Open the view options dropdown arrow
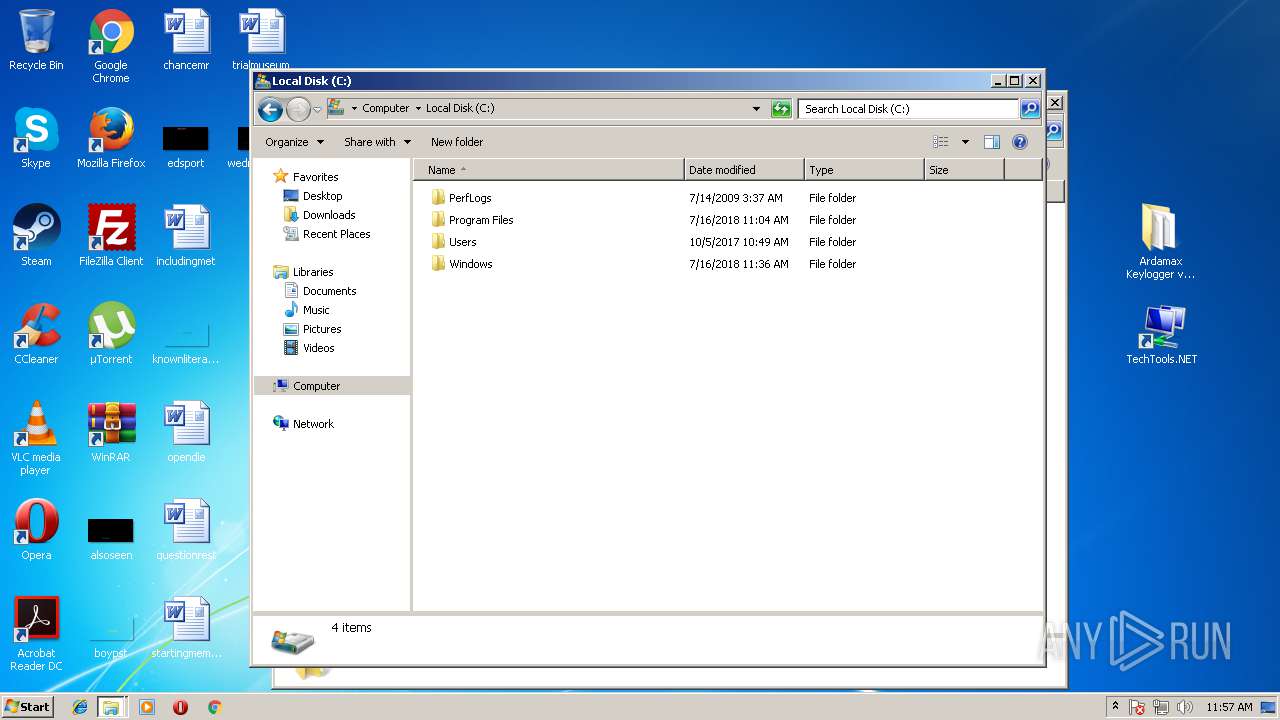The image size is (1280, 720). tap(965, 142)
